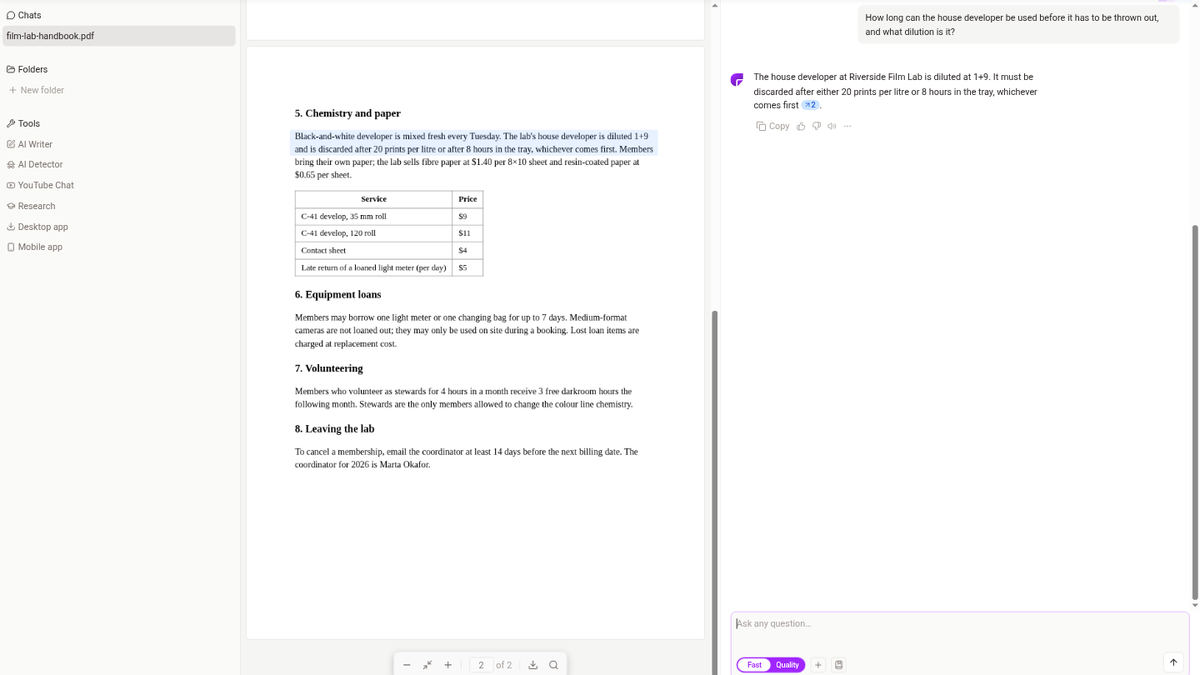Open the film-lab-handbook.pdf chat

pyautogui.click(x=119, y=36)
